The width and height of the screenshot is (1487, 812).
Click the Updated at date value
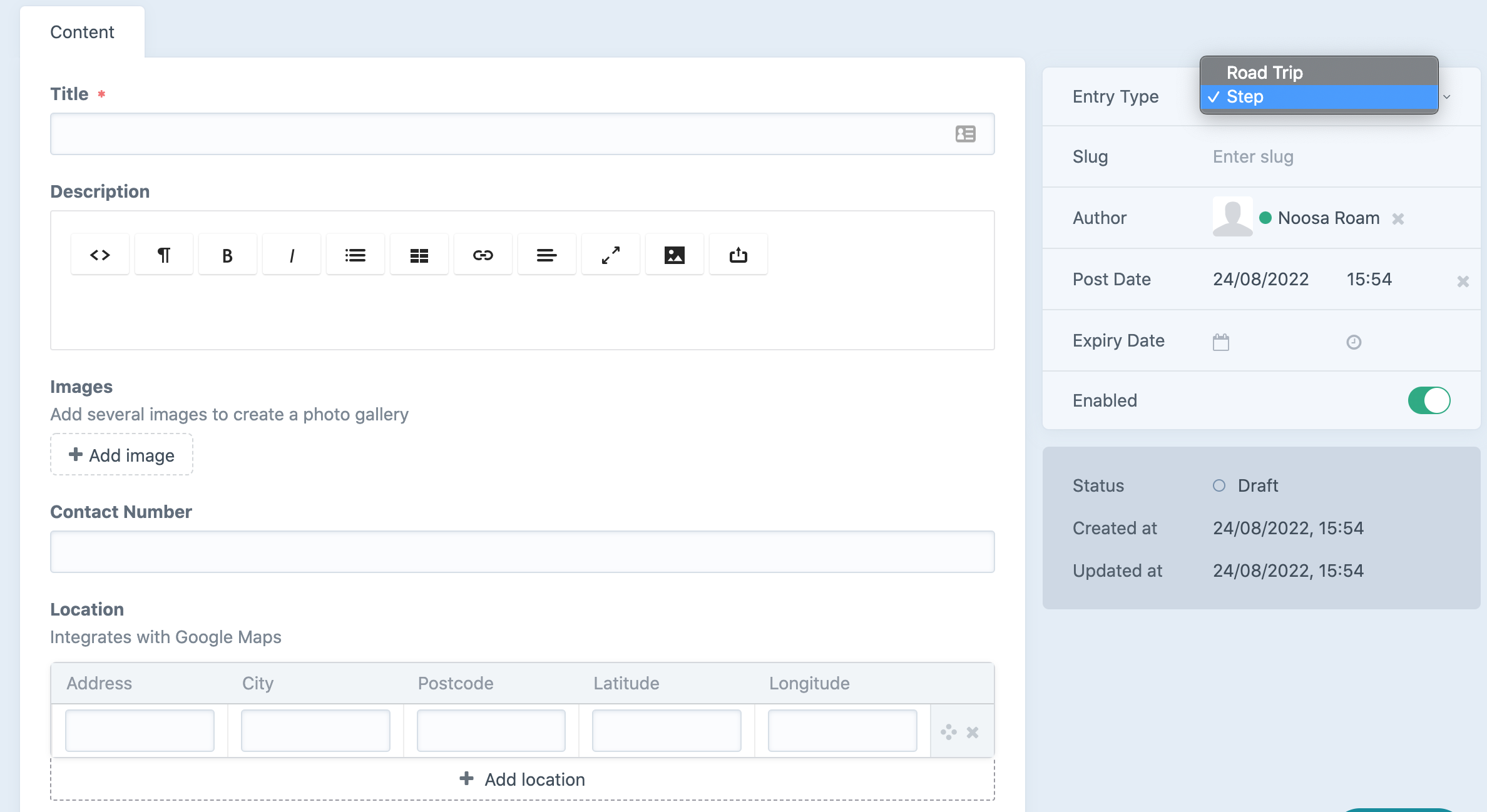(1288, 571)
